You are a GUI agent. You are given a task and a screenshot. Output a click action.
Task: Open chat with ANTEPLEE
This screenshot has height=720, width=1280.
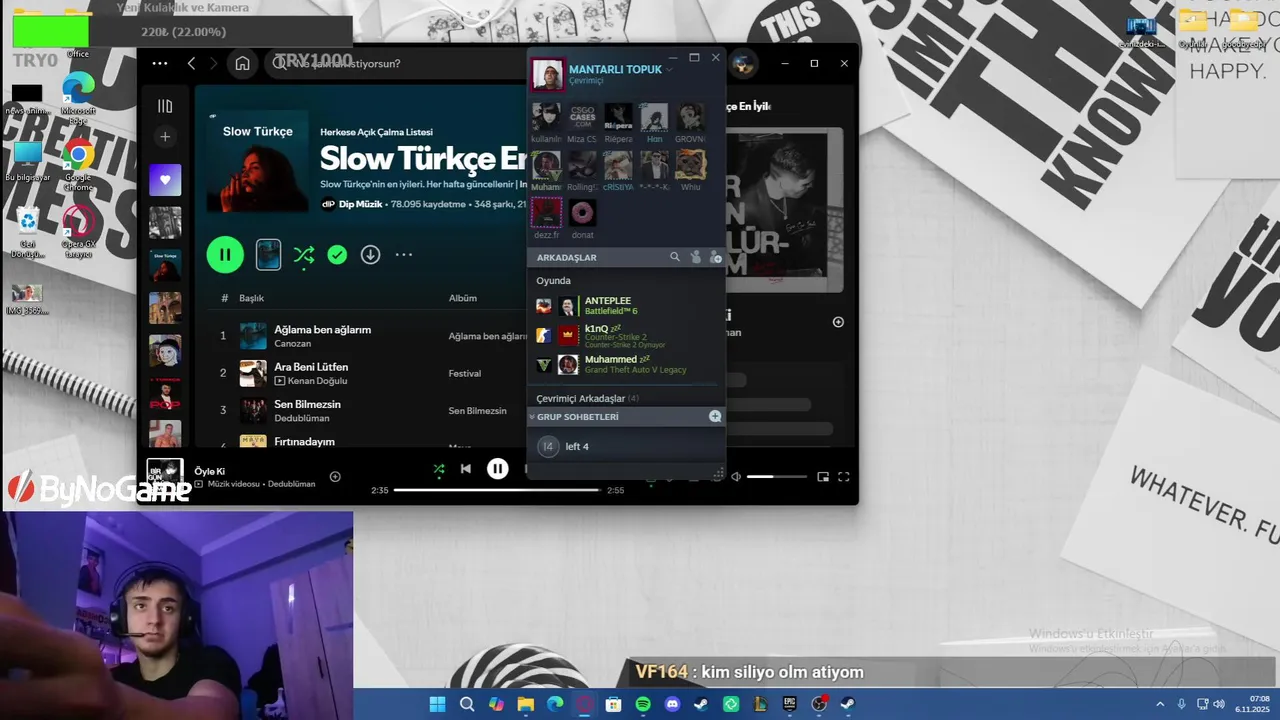click(x=626, y=306)
